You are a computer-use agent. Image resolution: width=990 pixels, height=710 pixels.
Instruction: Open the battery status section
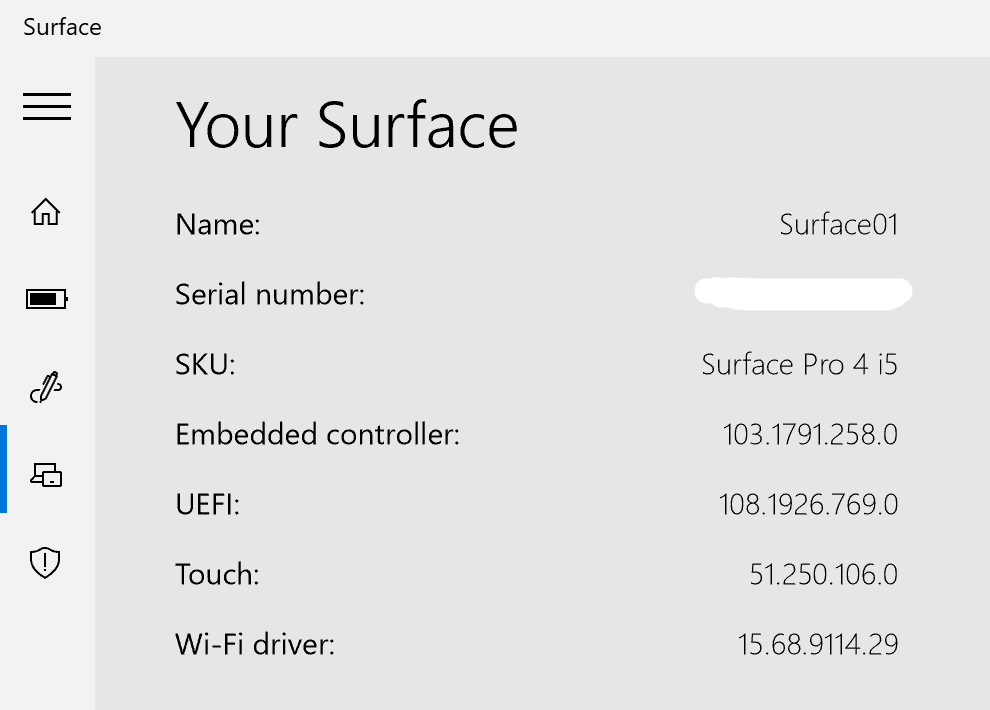pos(46,299)
